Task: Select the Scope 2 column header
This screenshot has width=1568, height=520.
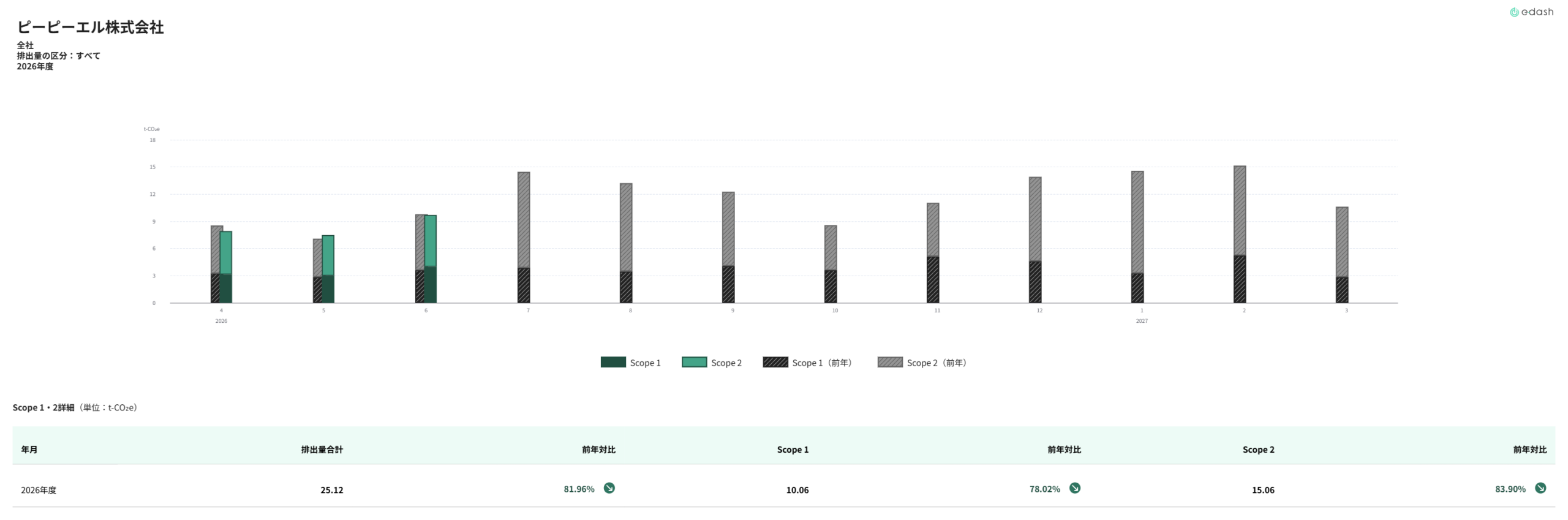Action: (1258, 450)
